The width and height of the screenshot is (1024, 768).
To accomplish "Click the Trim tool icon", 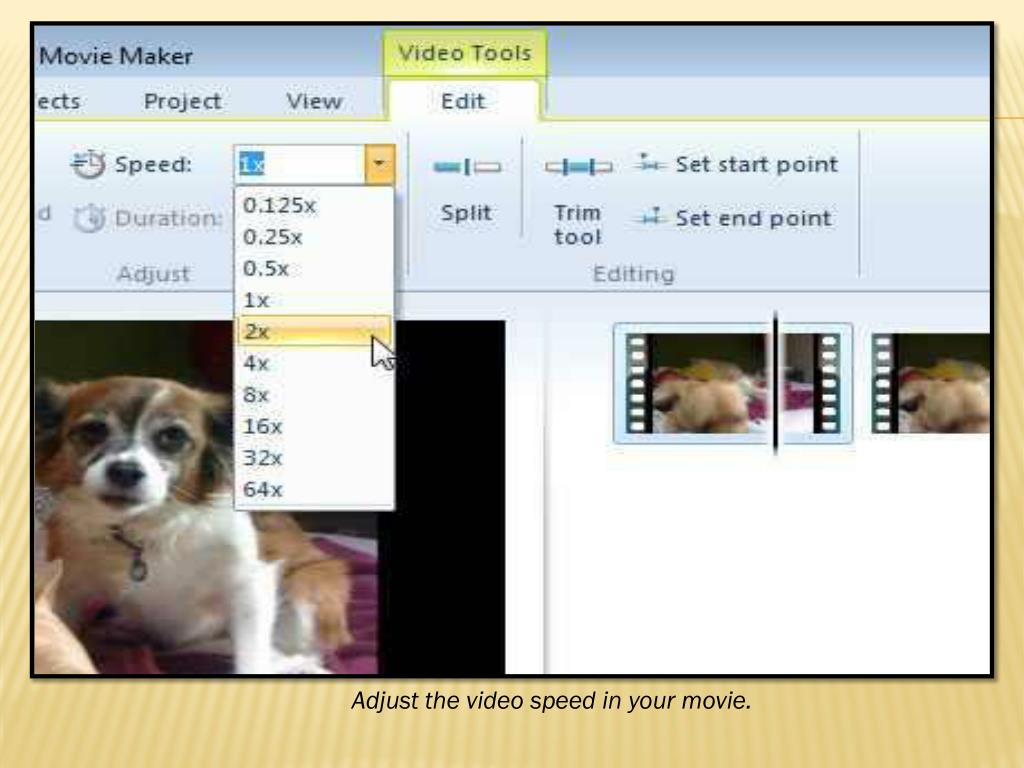I will pyautogui.click(x=579, y=167).
